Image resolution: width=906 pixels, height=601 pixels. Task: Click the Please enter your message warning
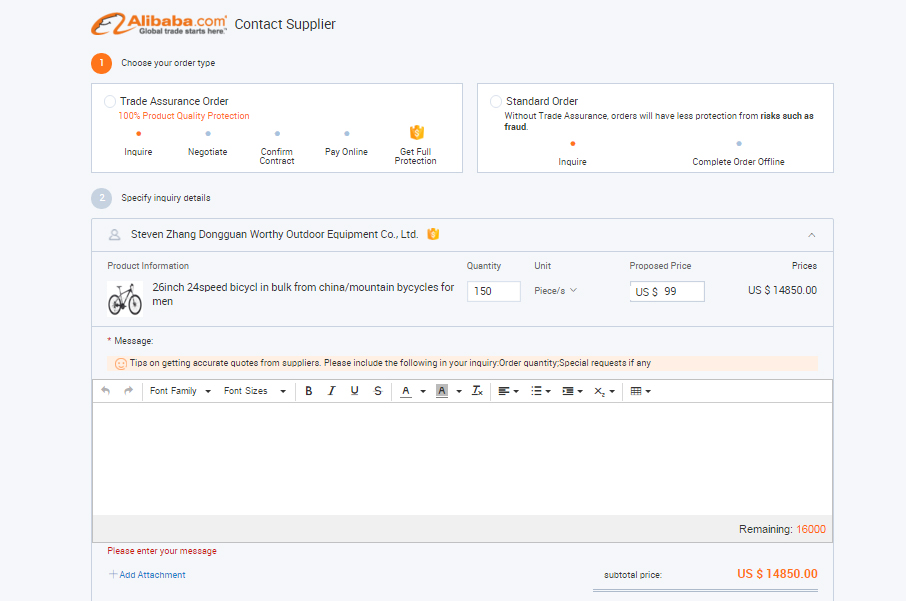point(162,551)
